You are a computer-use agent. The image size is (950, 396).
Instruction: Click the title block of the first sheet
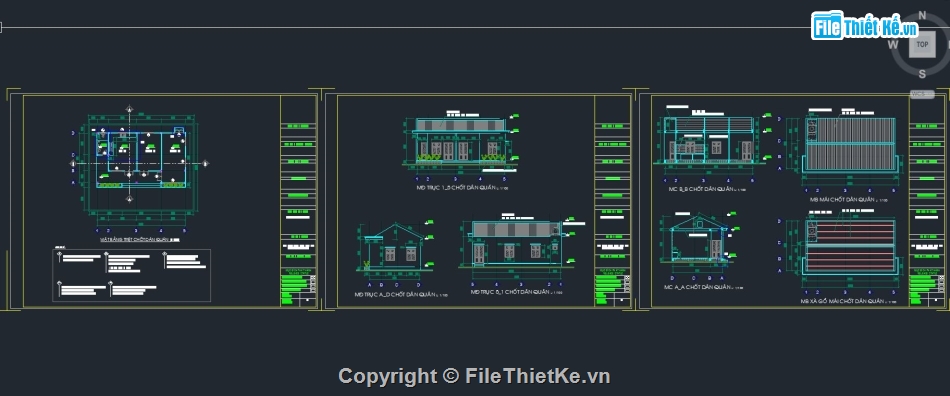(298, 200)
